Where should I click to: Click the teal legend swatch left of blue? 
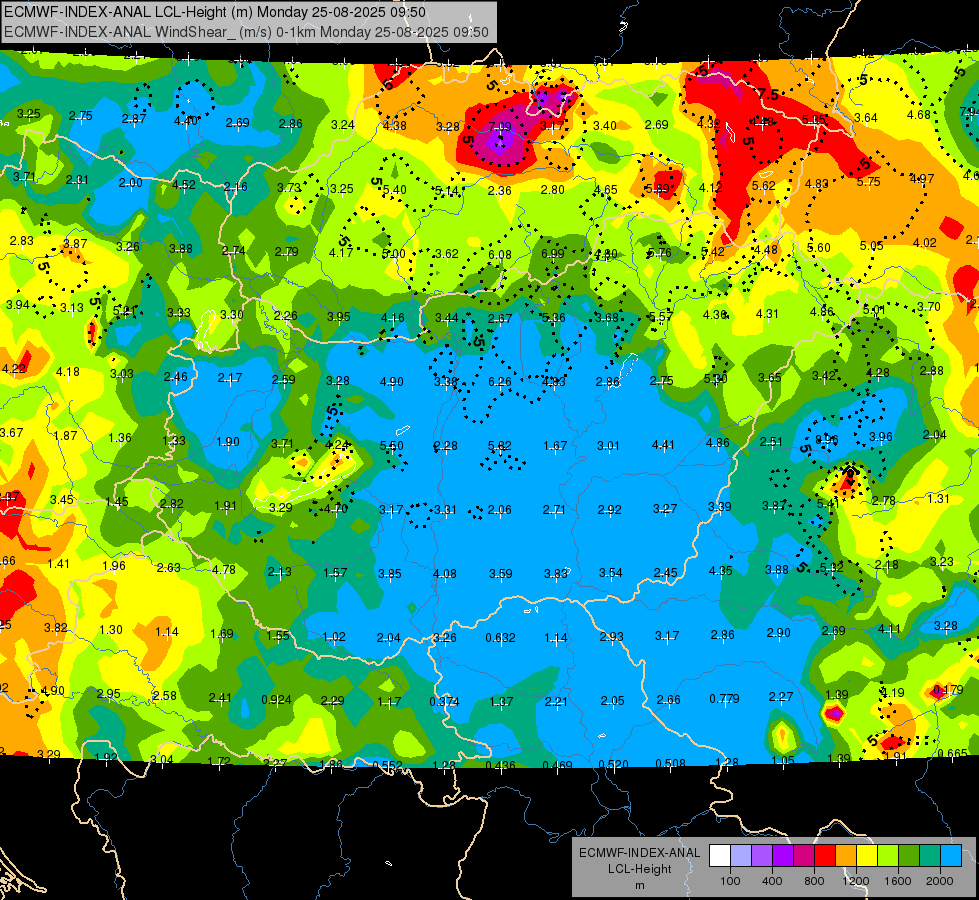coord(930,856)
